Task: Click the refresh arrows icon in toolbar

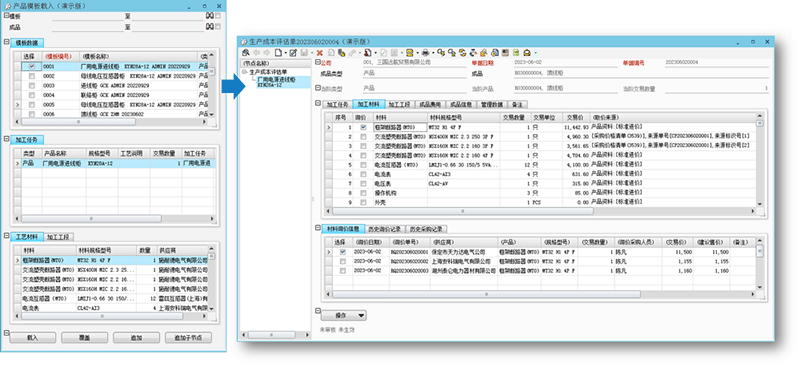Action: point(462,53)
